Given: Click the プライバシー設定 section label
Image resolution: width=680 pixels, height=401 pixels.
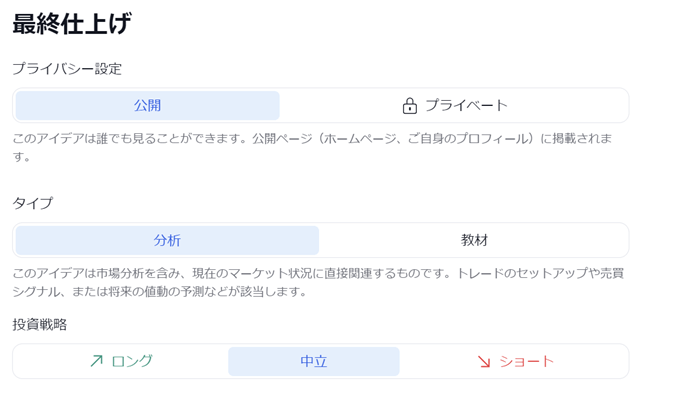Looking at the screenshot, I should pos(67,69).
